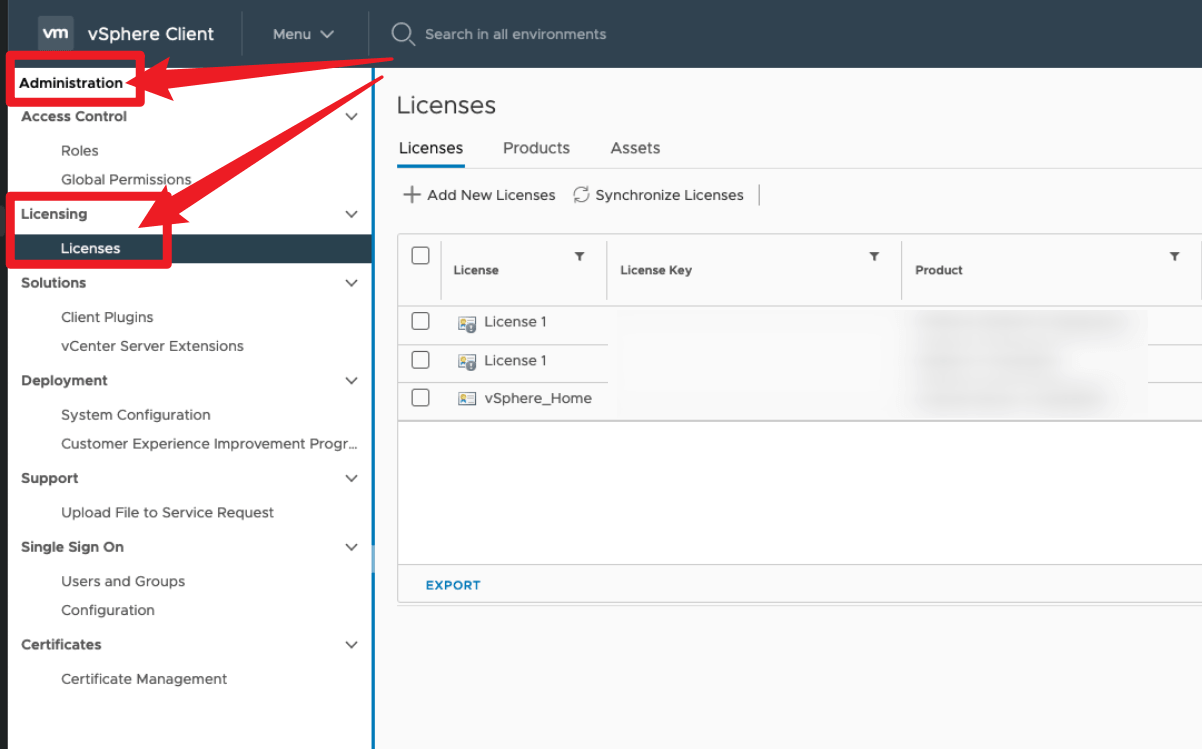Click the plus icon for Add New Licenses

pyautogui.click(x=411, y=195)
